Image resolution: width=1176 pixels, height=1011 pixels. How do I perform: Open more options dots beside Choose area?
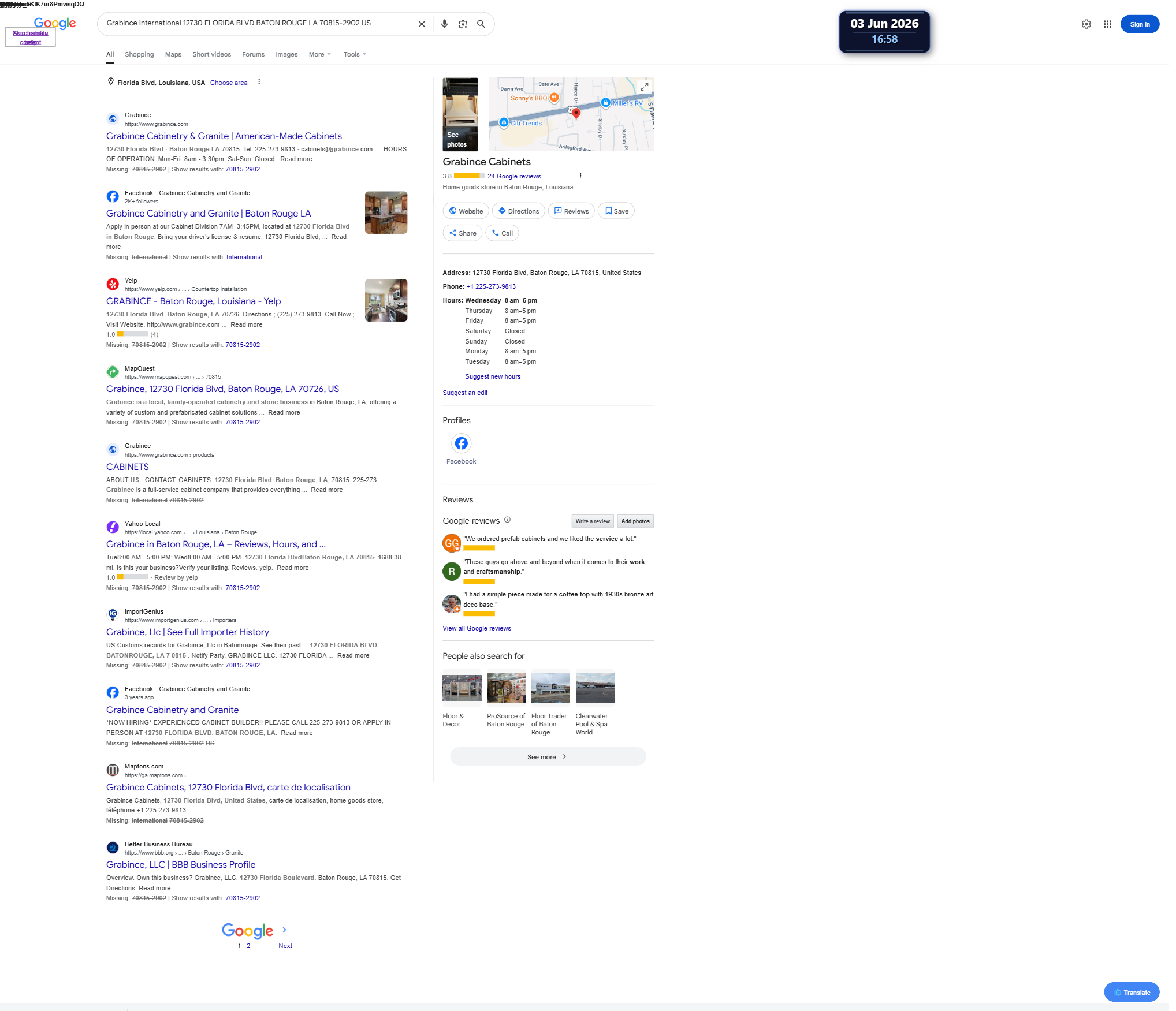(259, 82)
